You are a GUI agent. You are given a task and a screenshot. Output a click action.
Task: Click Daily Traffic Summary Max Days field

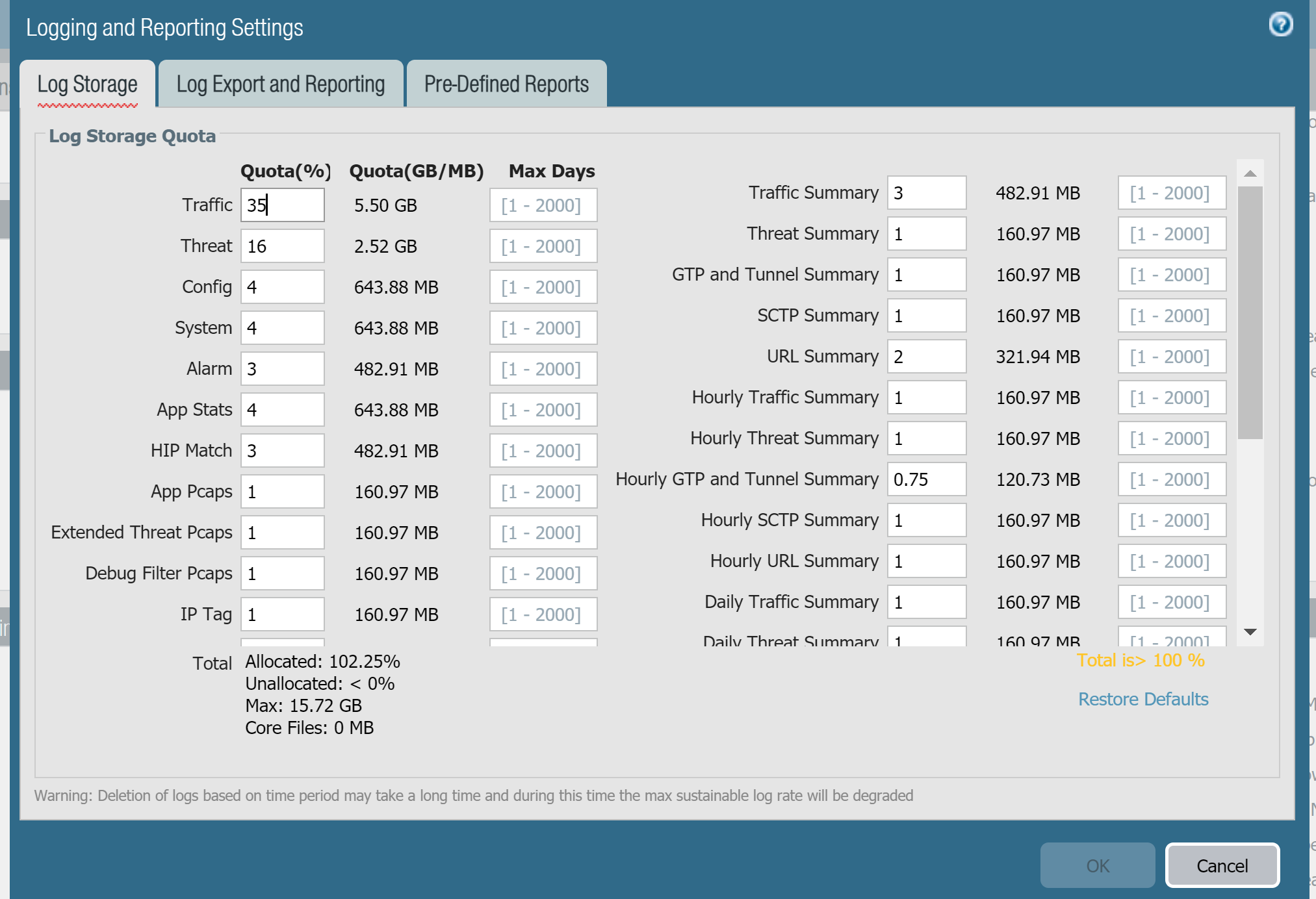[1171, 602]
